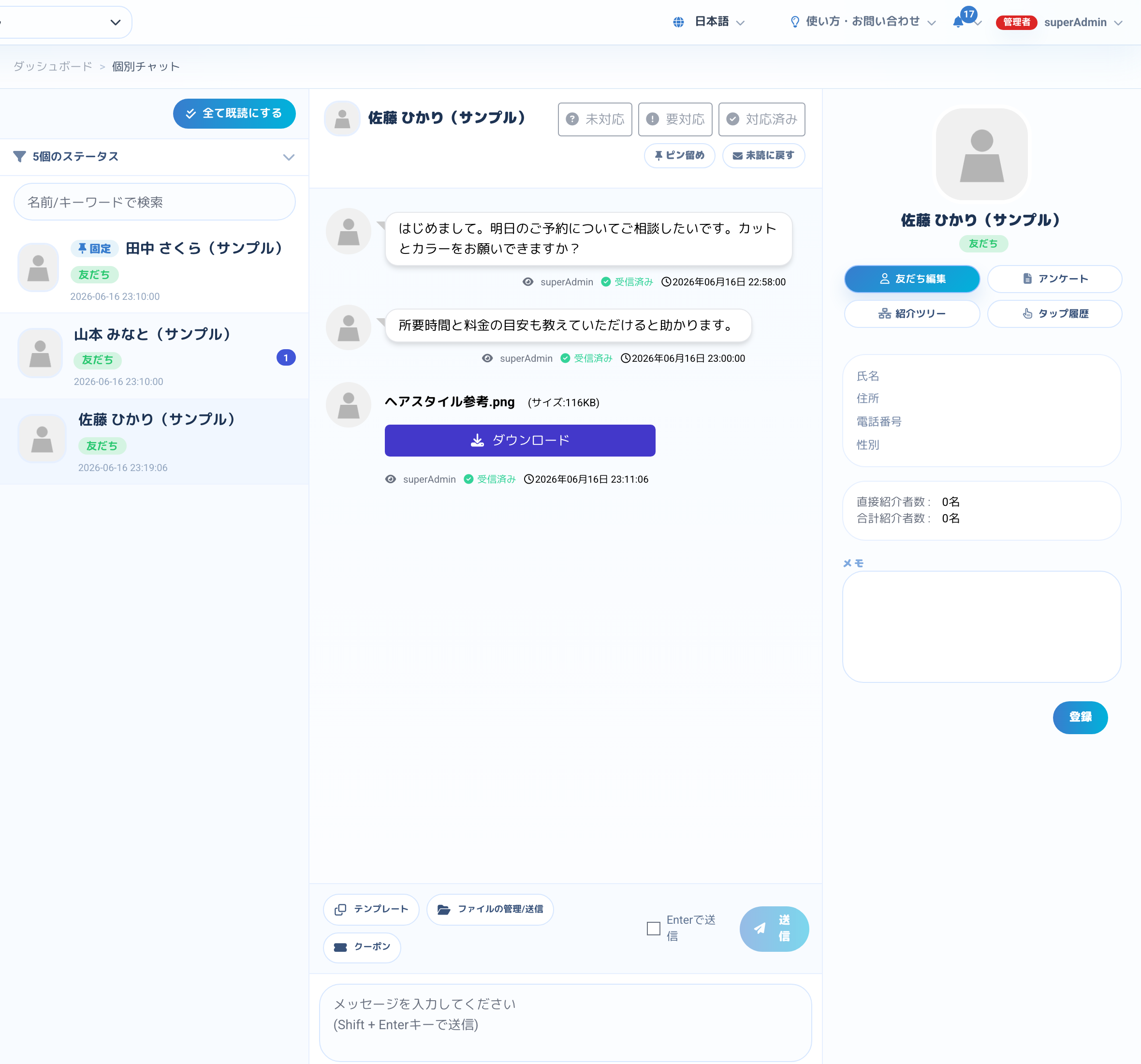This screenshot has height=1064, width=1141.
Task: Click chat header avatar of 佐藤 ひかり
Action: pyautogui.click(x=342, y=119)
